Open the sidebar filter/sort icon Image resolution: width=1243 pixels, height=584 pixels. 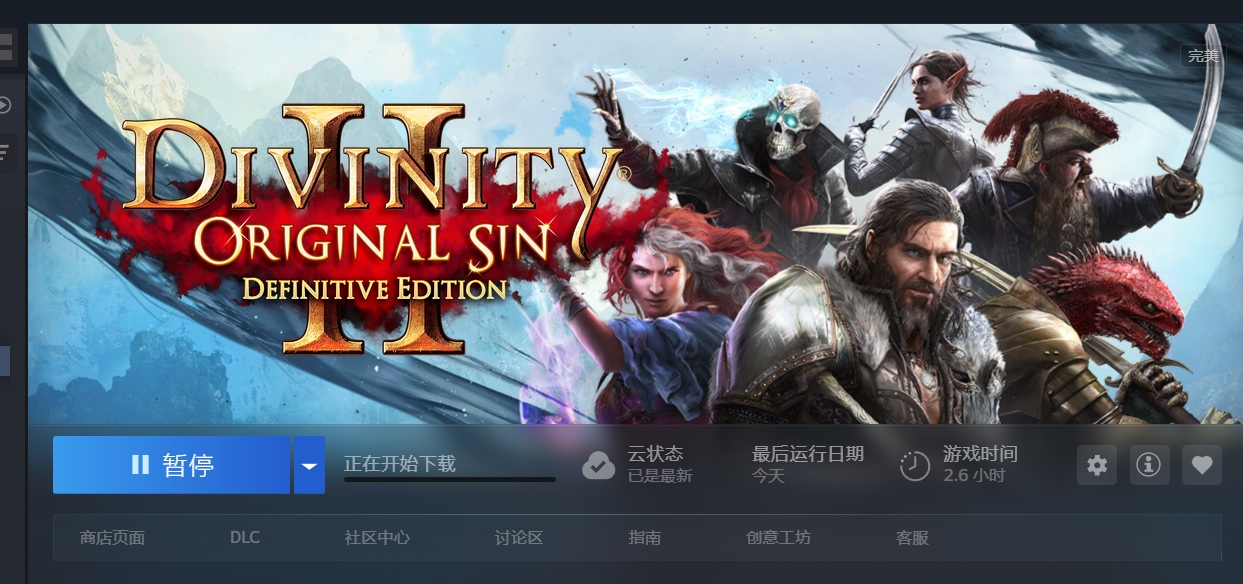pos(6,152)
